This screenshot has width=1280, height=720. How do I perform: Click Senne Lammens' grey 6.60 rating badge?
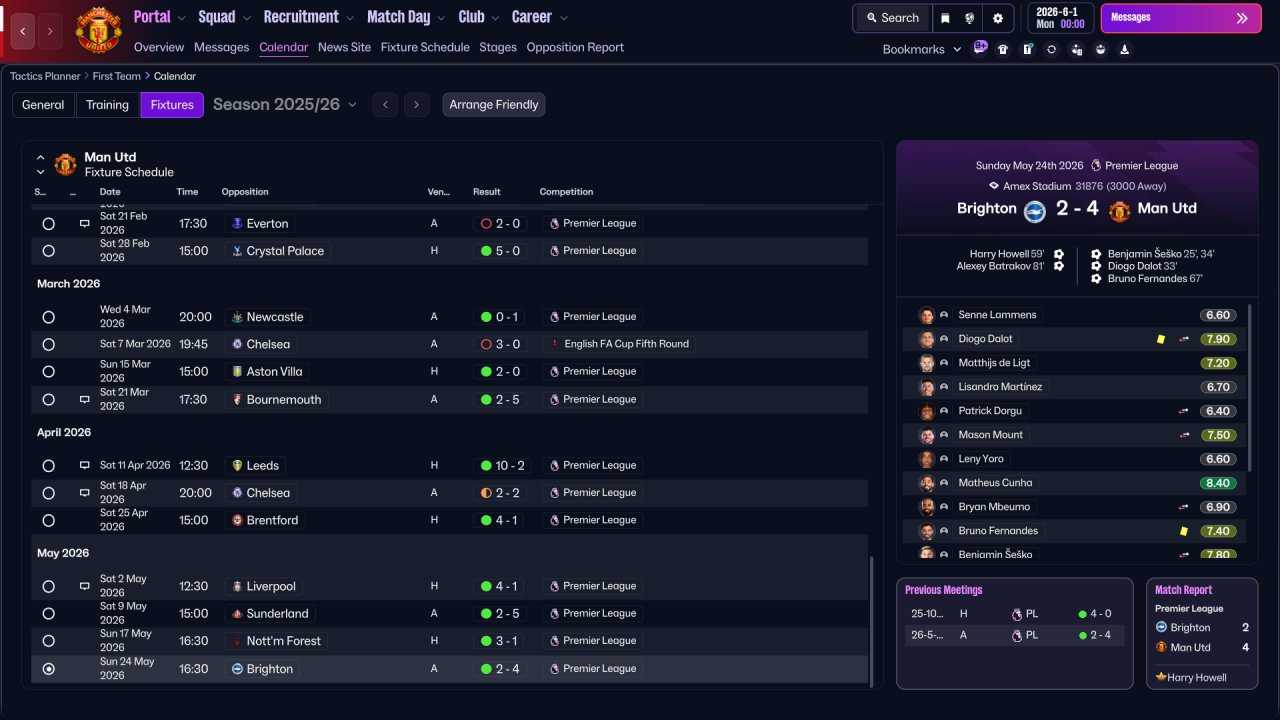(1218, 315)
